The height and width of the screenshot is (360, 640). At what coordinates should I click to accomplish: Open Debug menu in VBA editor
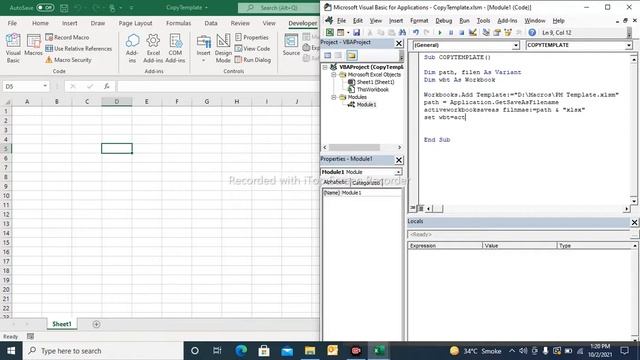click(x=443, y=20)
